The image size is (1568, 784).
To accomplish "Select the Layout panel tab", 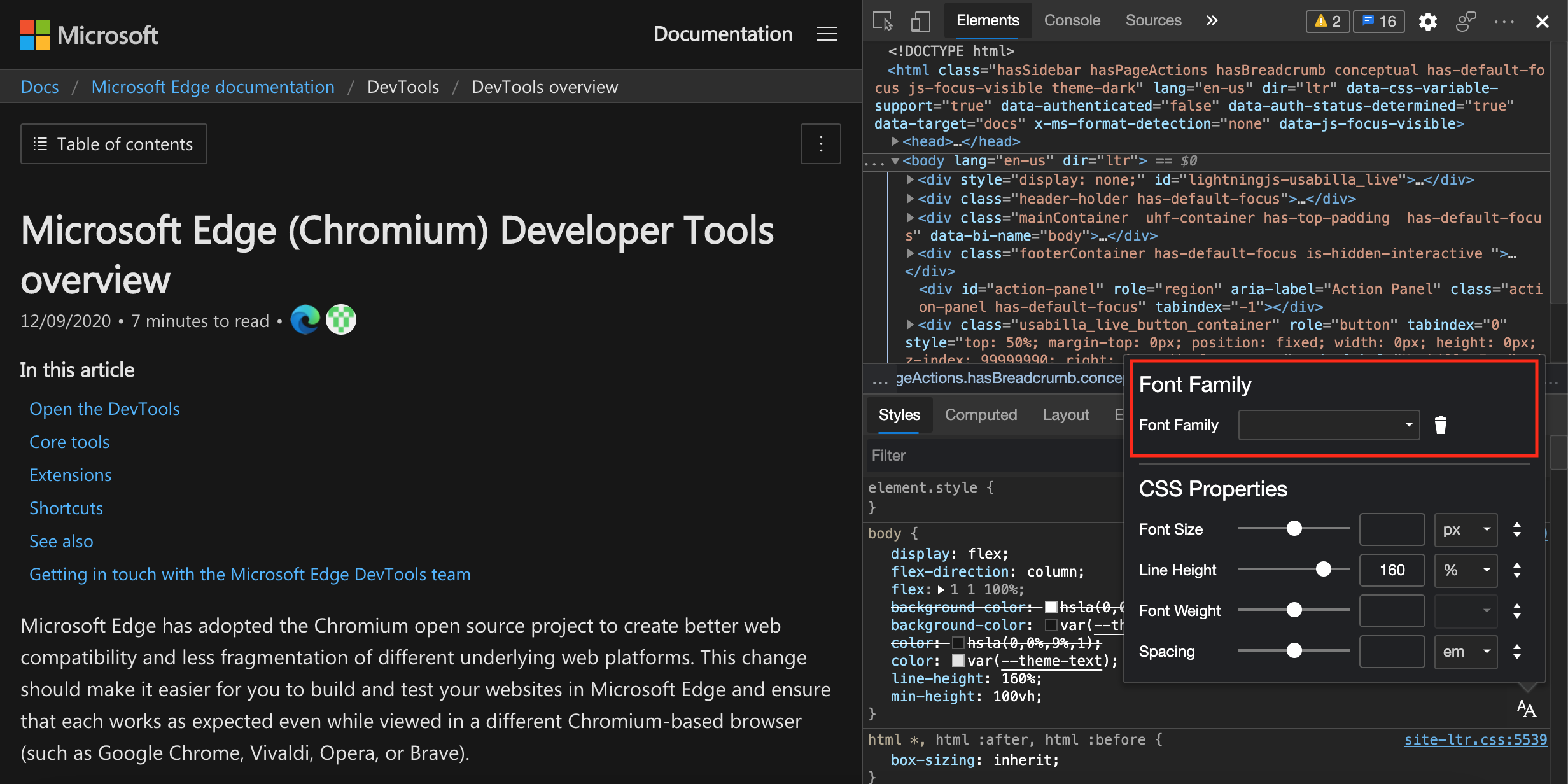I will point(1066,414).
